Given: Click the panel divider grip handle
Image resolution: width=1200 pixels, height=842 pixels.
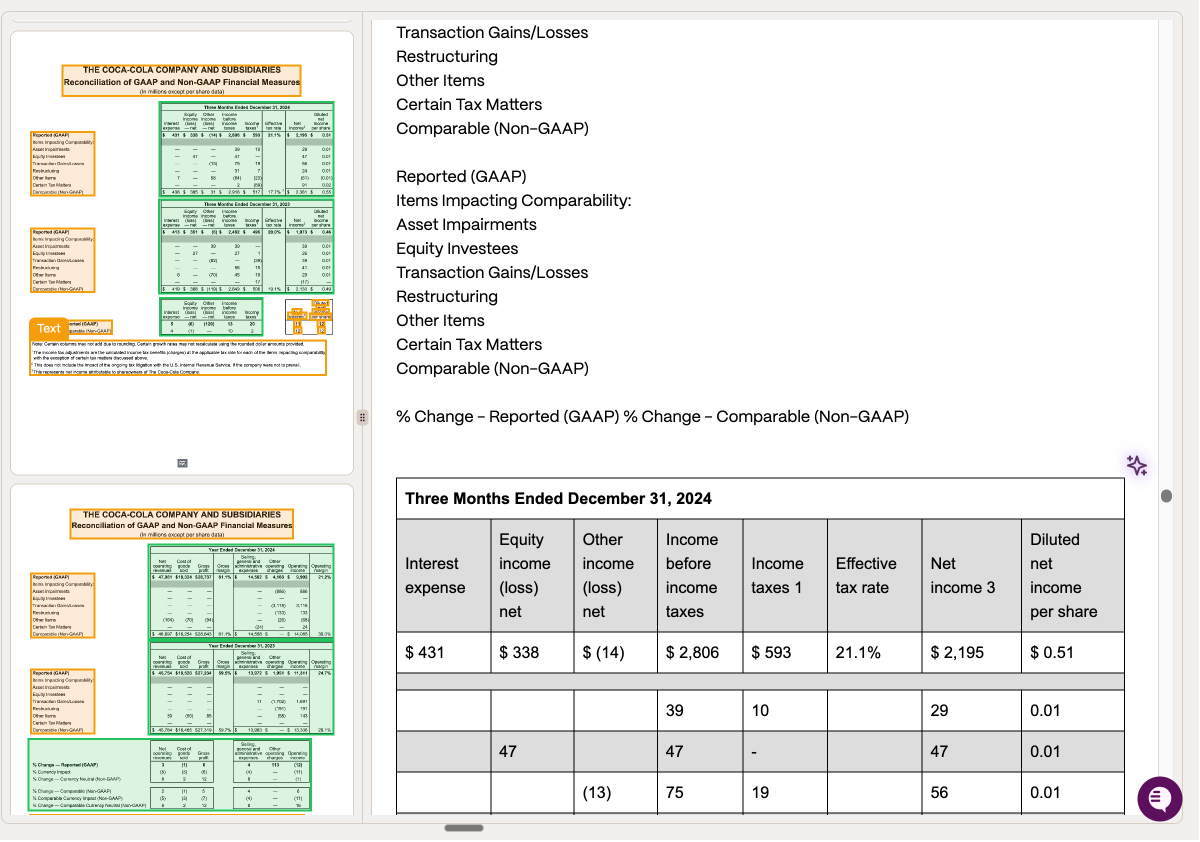Looking at the screenshot, I should click(363, 417).
